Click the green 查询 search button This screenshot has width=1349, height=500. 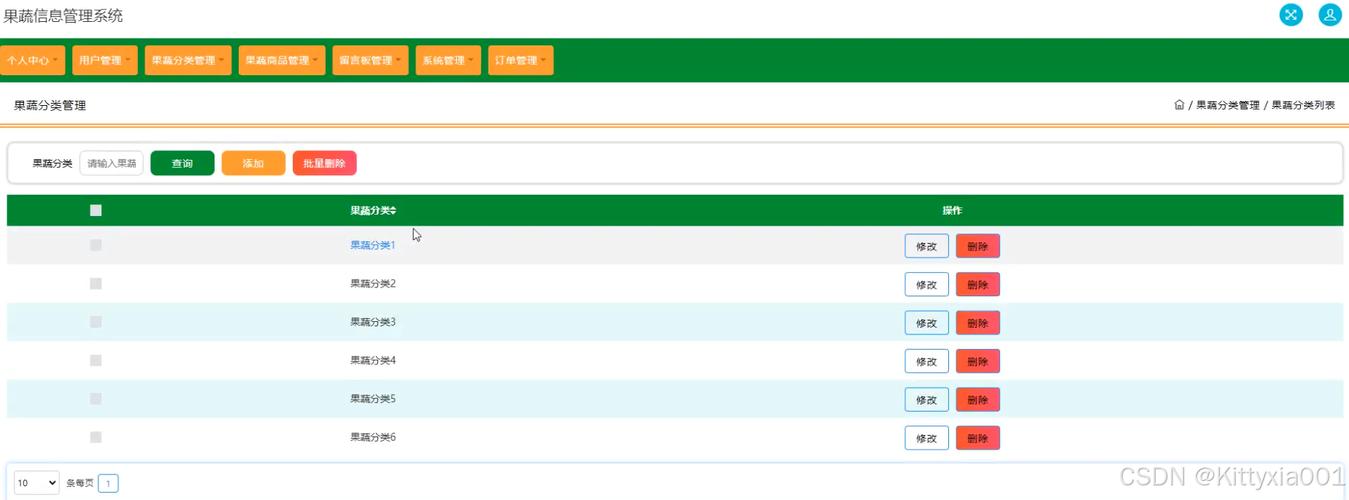pos(182,163)
